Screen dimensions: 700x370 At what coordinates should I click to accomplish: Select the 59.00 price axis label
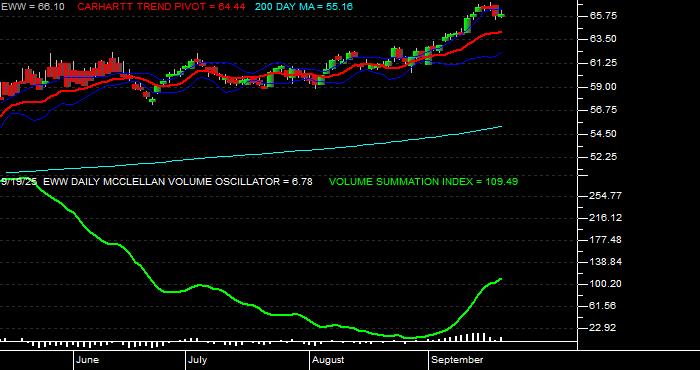tap(604, 87)
